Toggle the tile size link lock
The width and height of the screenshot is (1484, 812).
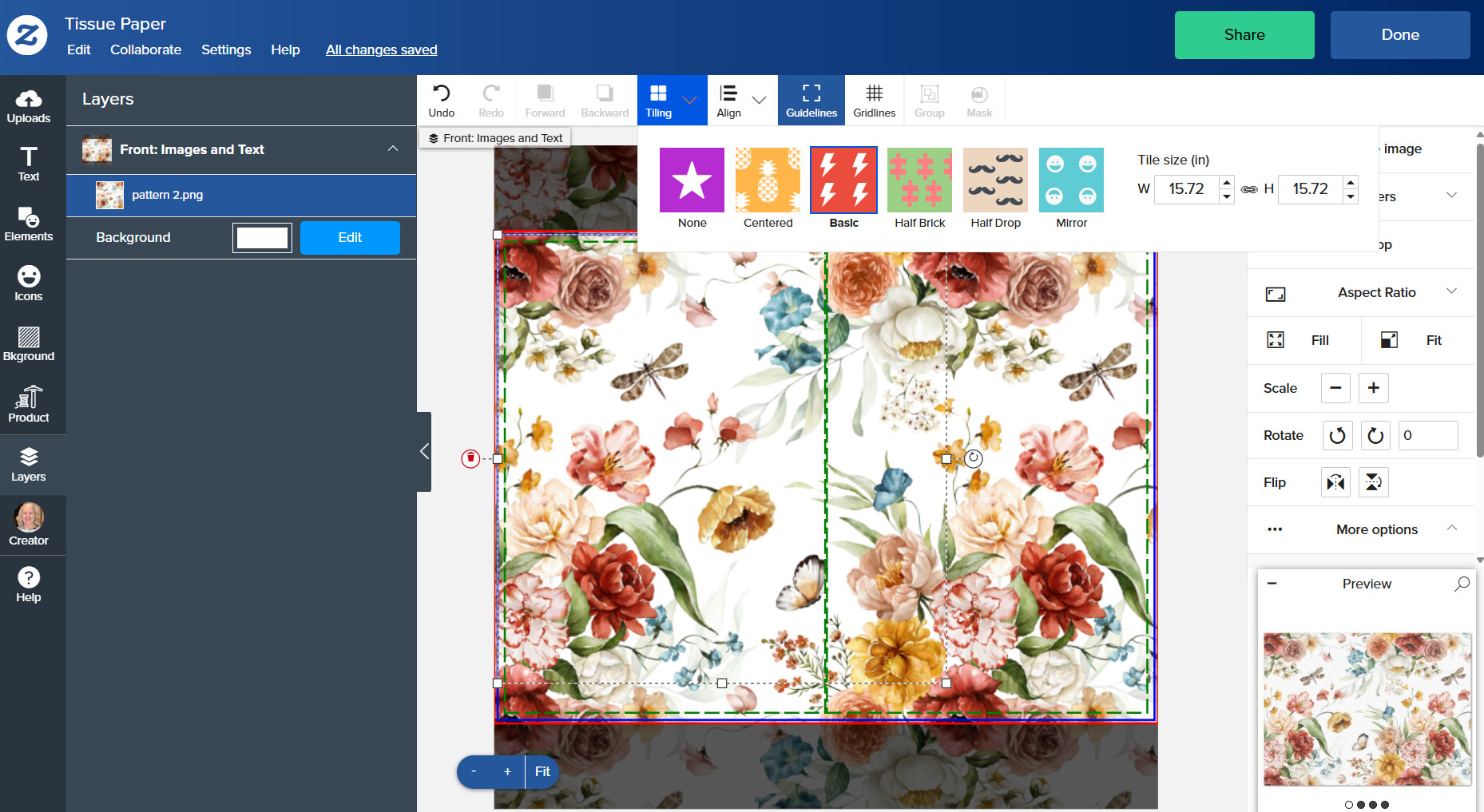click(1249, 189)
